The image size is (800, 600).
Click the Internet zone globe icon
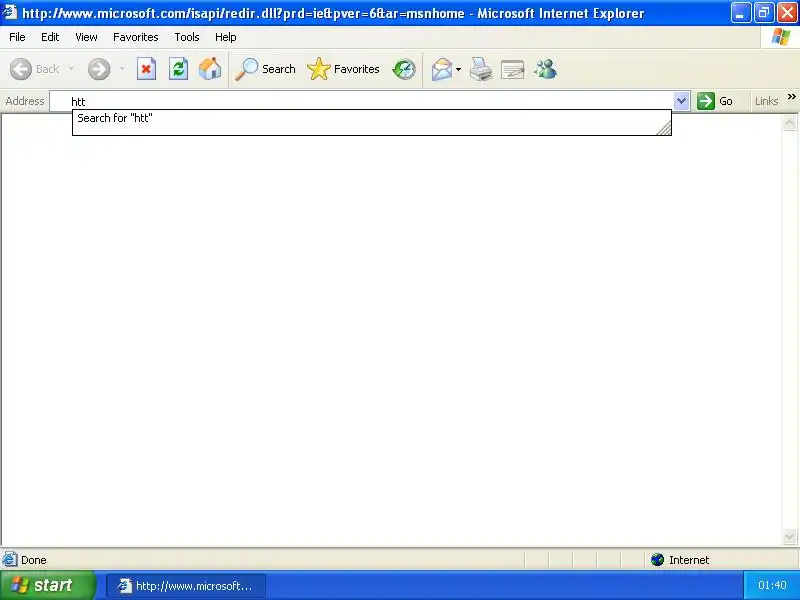click(657, 560)
